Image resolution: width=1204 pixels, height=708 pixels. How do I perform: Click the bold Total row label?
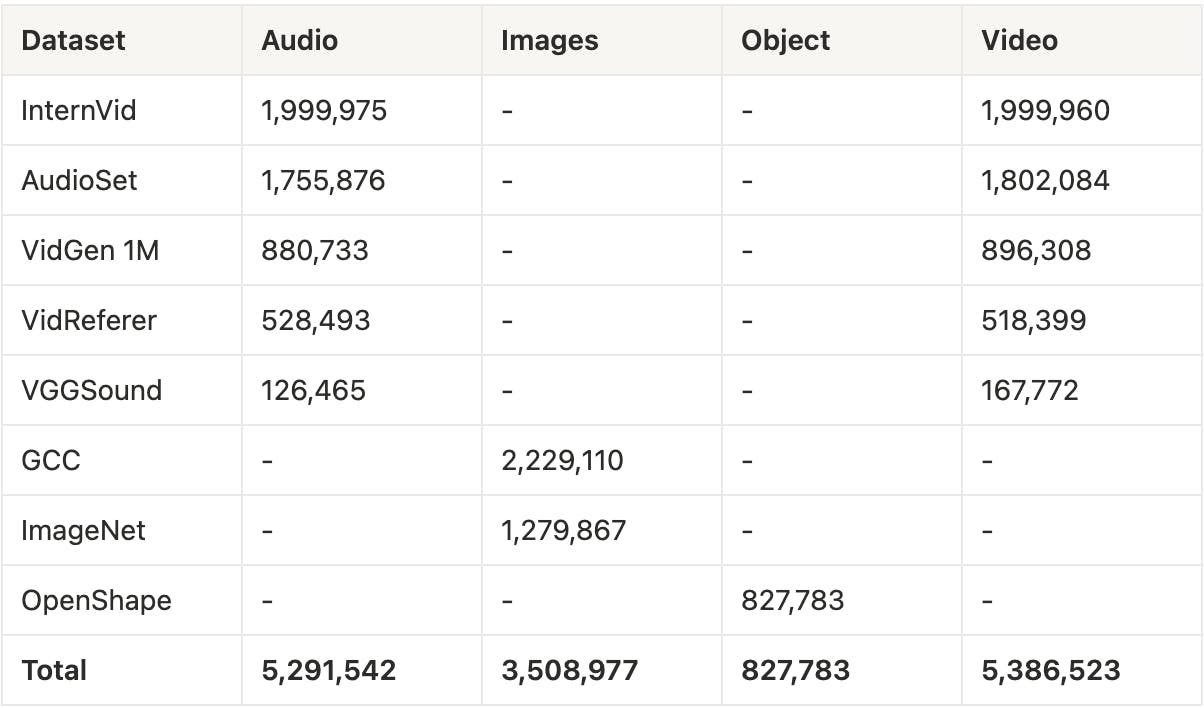pyautogui.click(x=54, y=670)
